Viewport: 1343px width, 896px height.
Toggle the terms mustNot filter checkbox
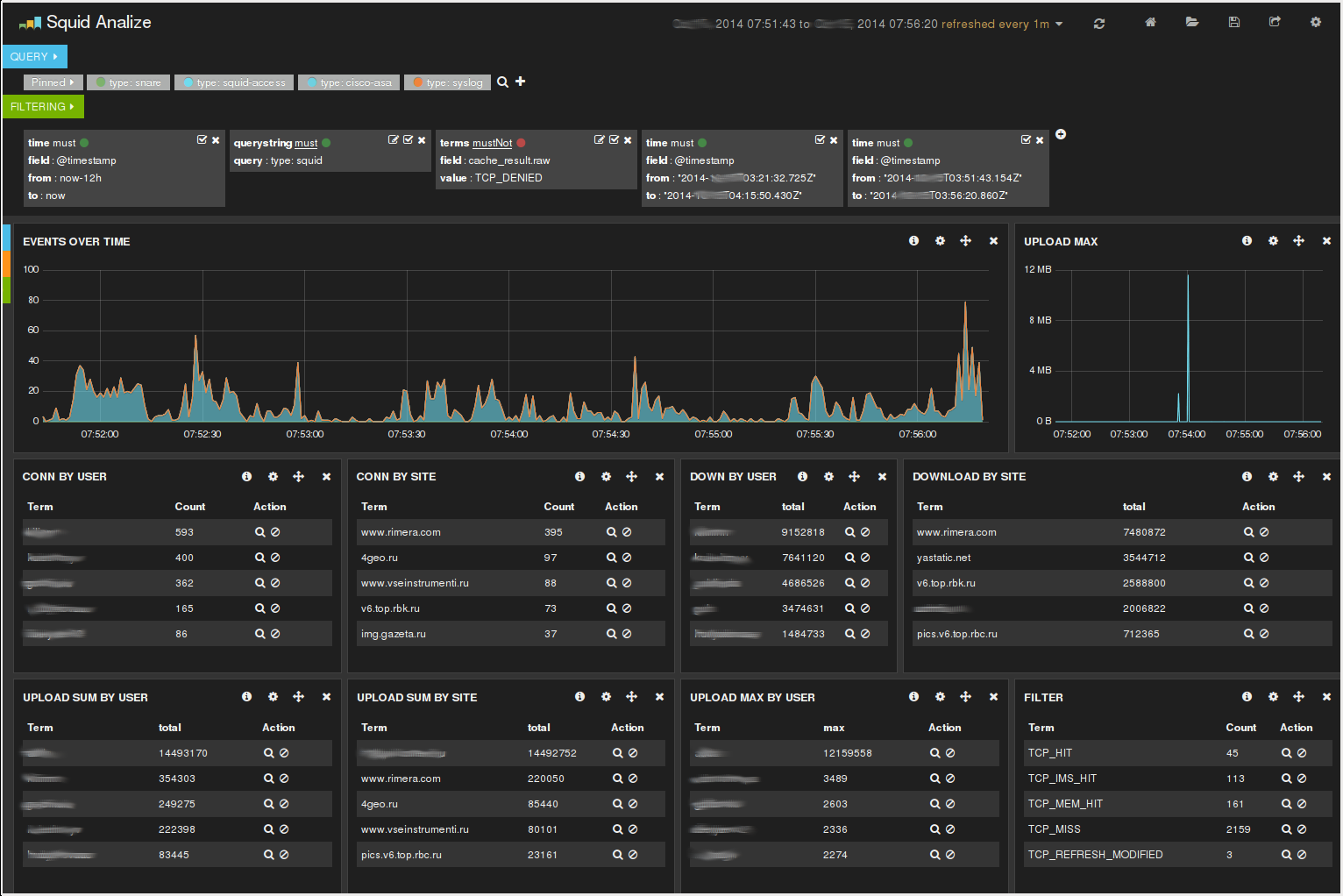pos(614,139)
